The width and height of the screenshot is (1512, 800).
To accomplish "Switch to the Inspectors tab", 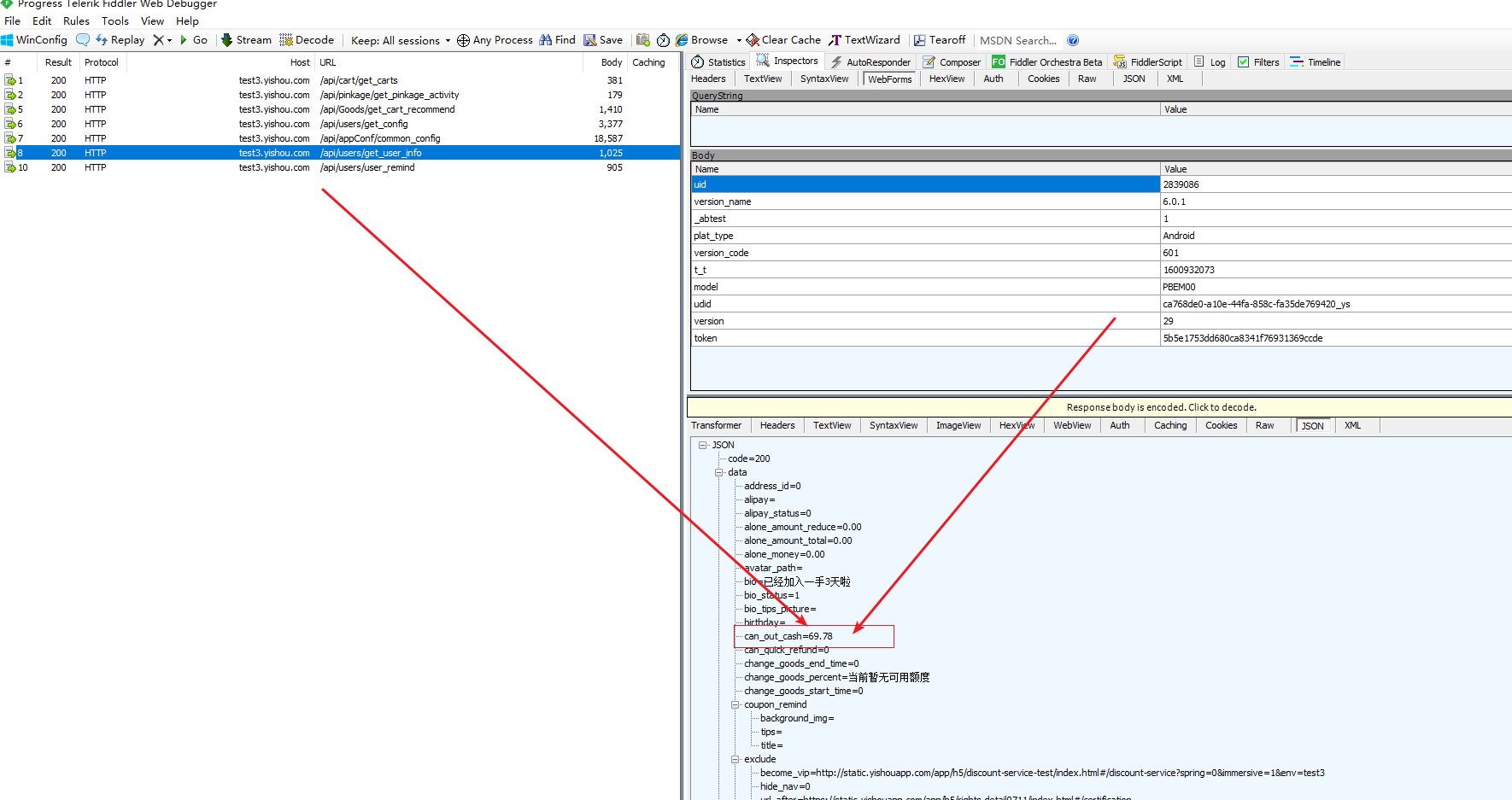I will [788, 61].
